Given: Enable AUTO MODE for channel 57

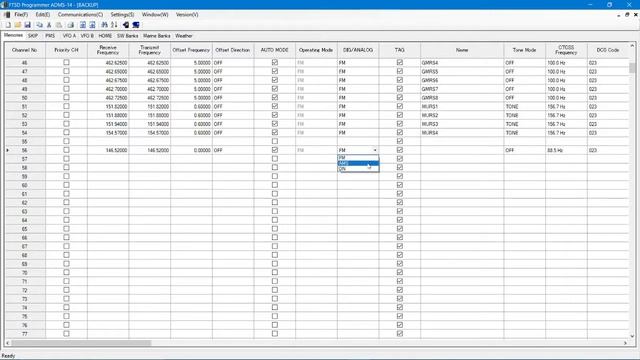Looking at the screenshot, I should pyautogui.click(x=275, y=158).
